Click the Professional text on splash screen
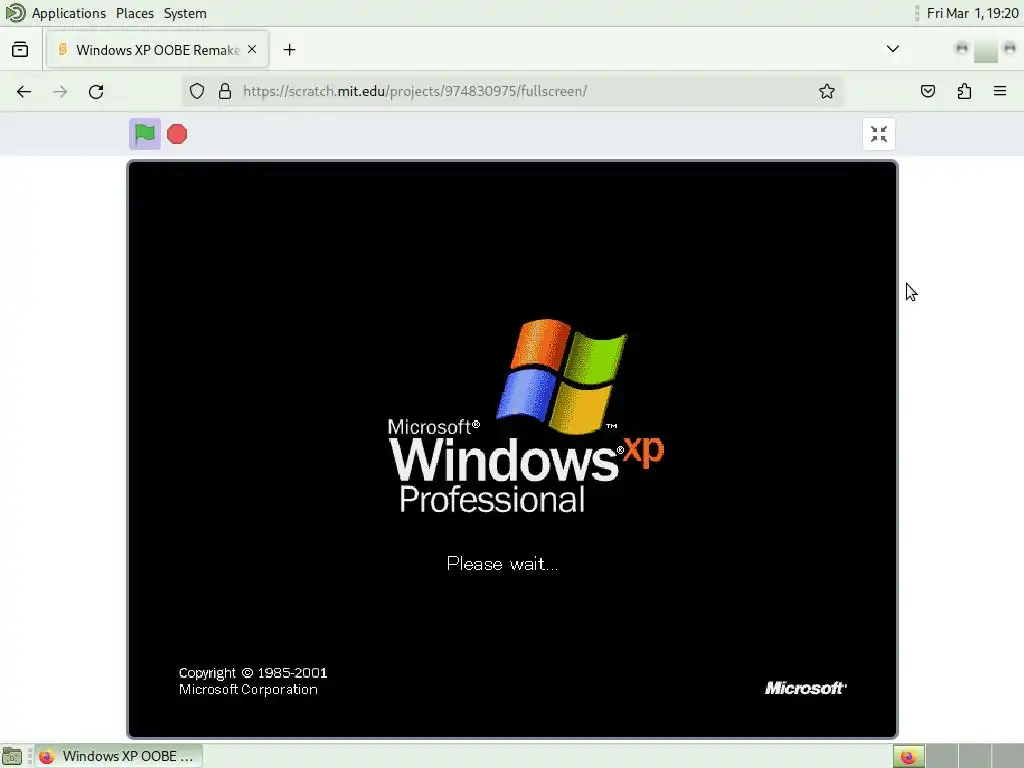The image size is (1024, 768). pos(492,500)
